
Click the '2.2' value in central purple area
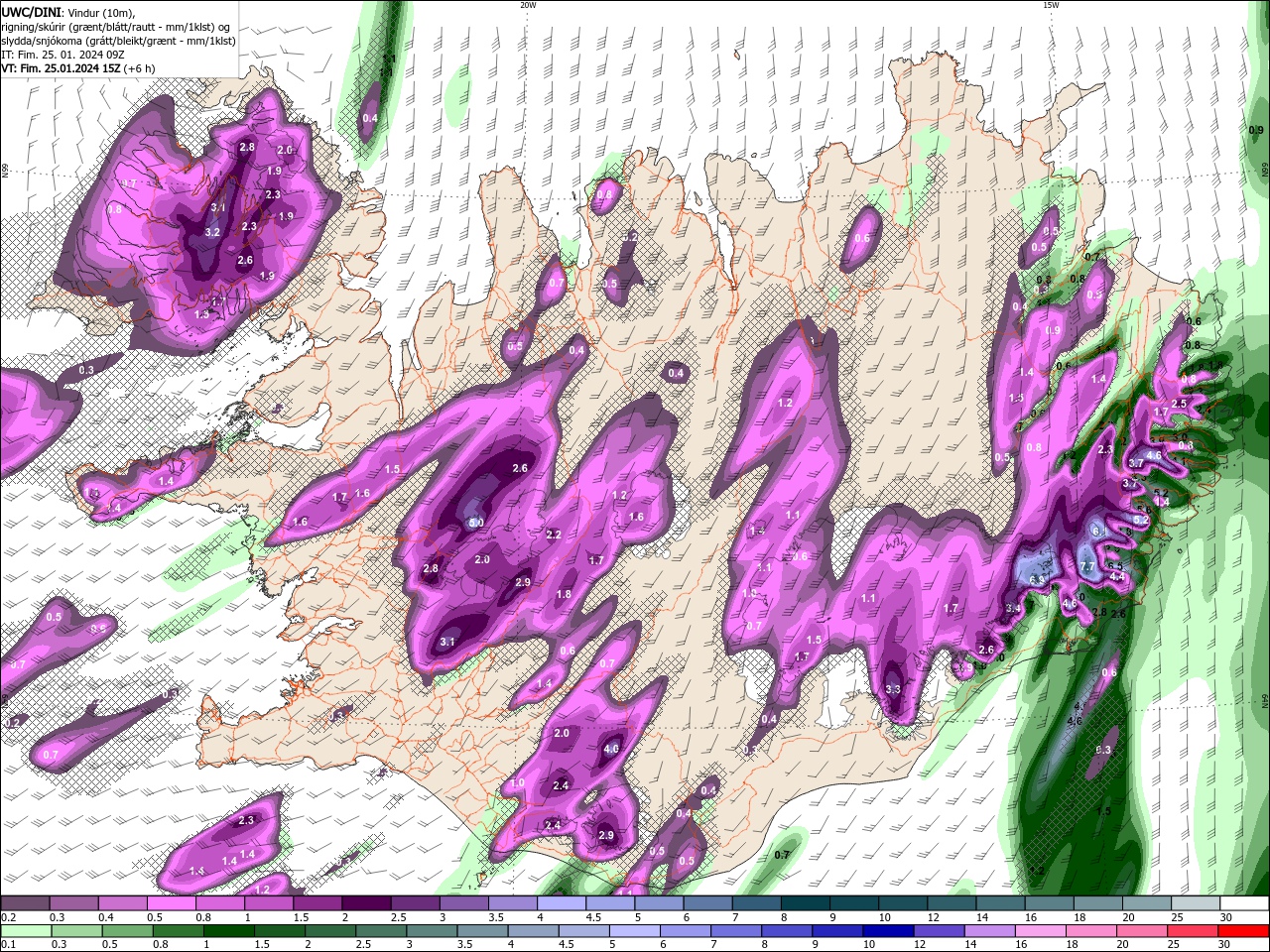pos(555,535)
